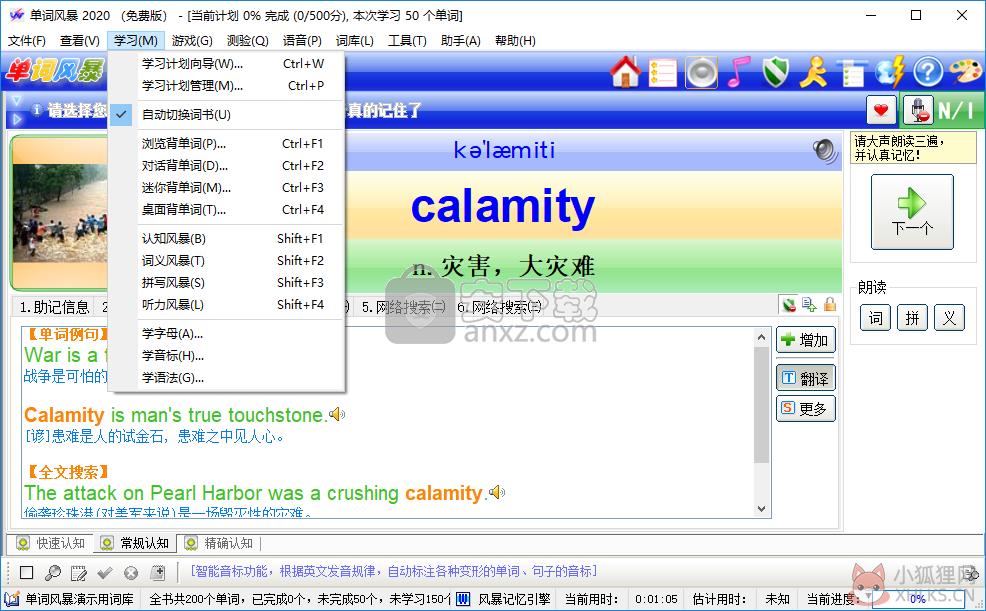This screenshot has height=611, width=986.
Task: Click the 更多 more button
Action: click(x=806, y=409)
